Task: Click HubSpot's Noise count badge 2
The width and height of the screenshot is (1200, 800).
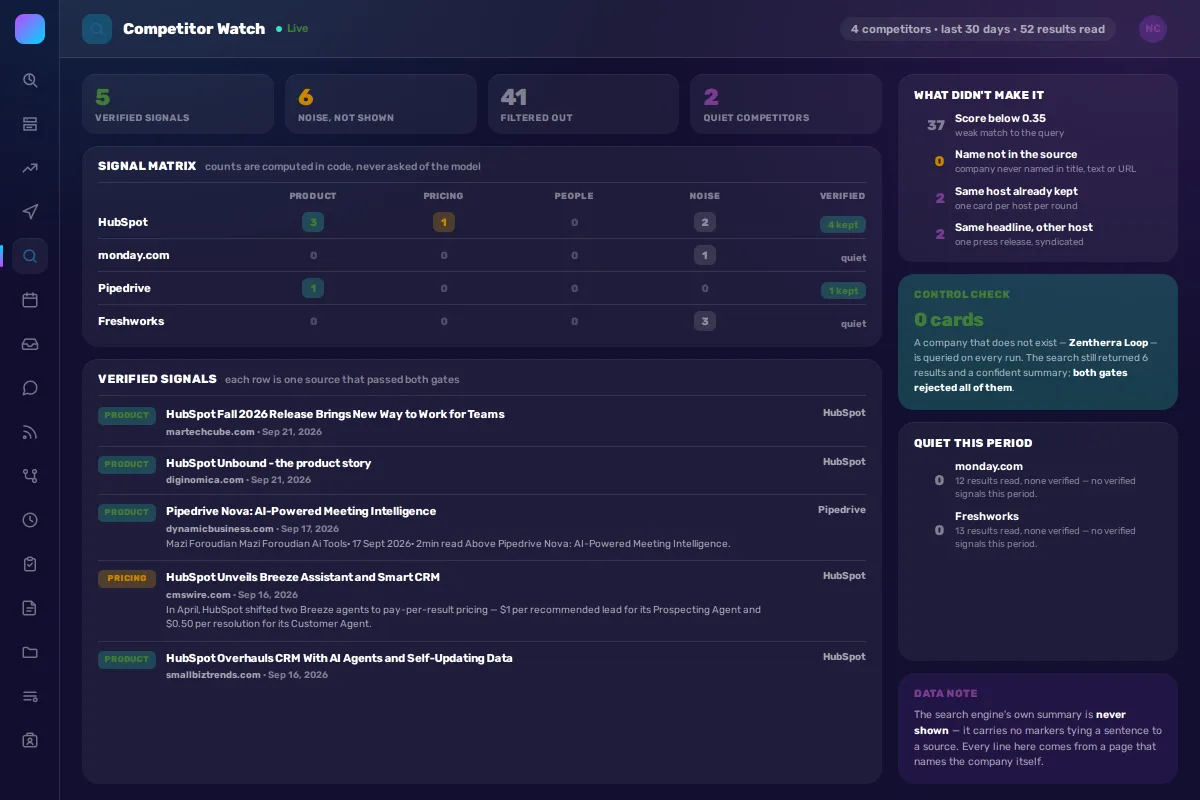Action: [705, 222]
